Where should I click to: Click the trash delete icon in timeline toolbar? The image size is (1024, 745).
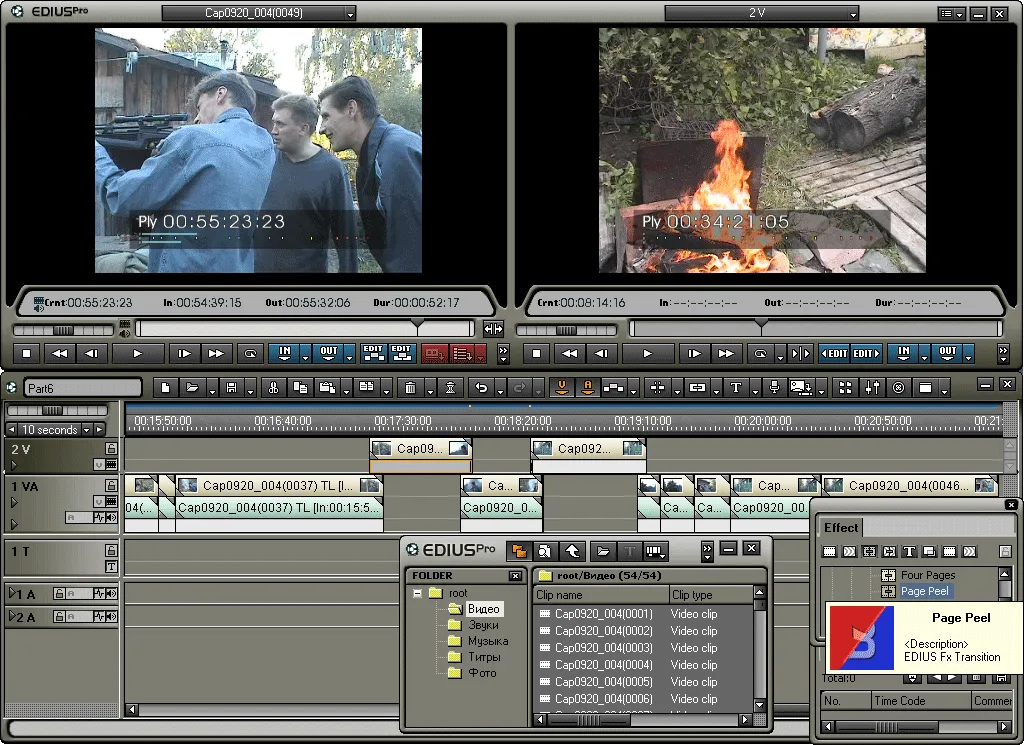click(x=410, y=388)
